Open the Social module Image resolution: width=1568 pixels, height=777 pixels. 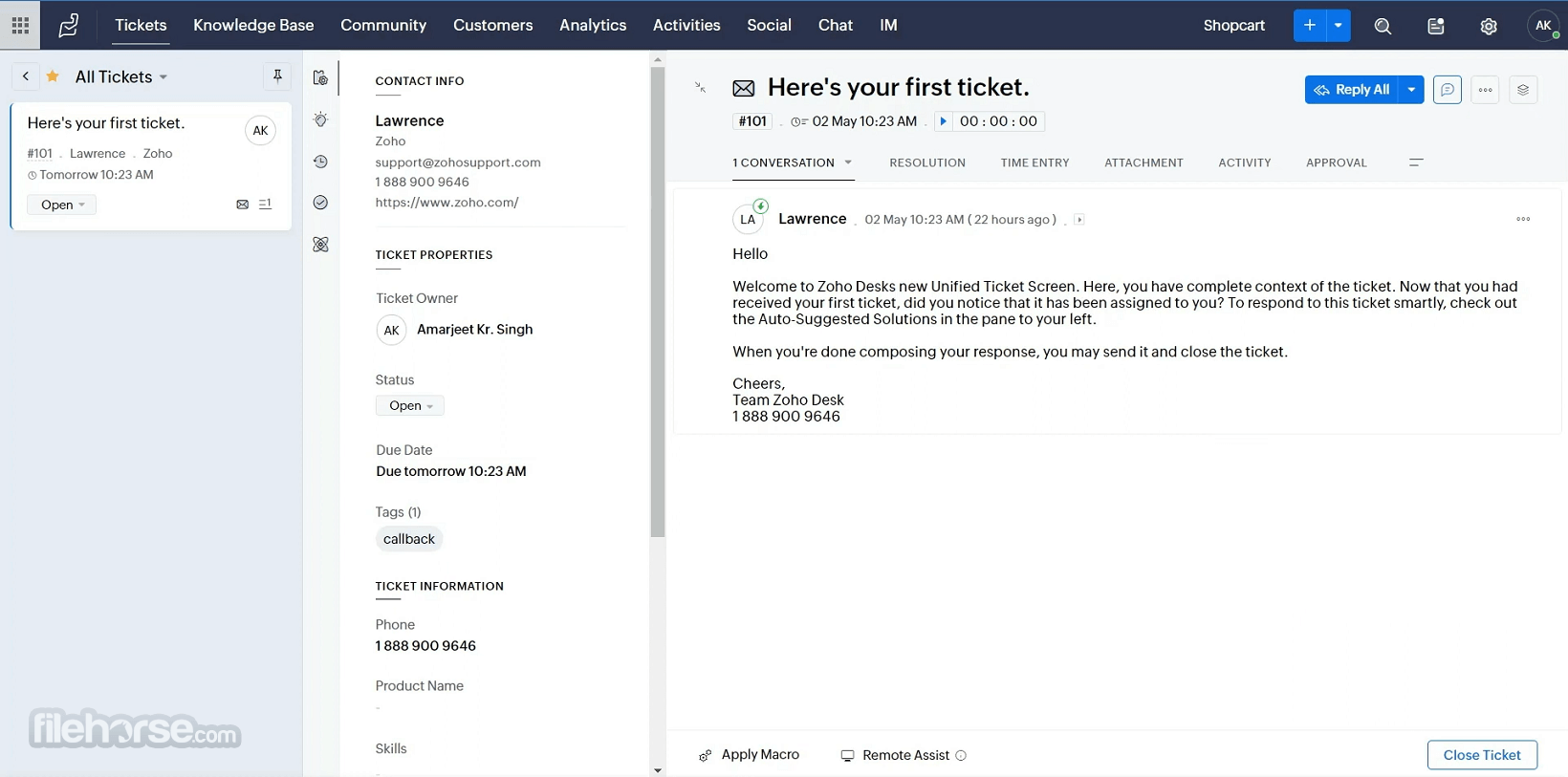point(769,25)
